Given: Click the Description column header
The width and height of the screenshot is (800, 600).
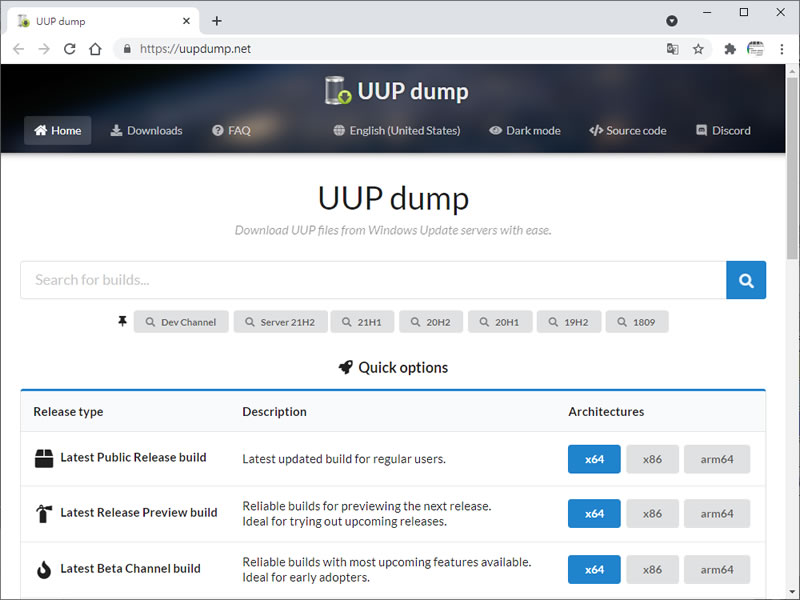Looking at the screenshot, I should pyautogui.click(x=274, y=412).
